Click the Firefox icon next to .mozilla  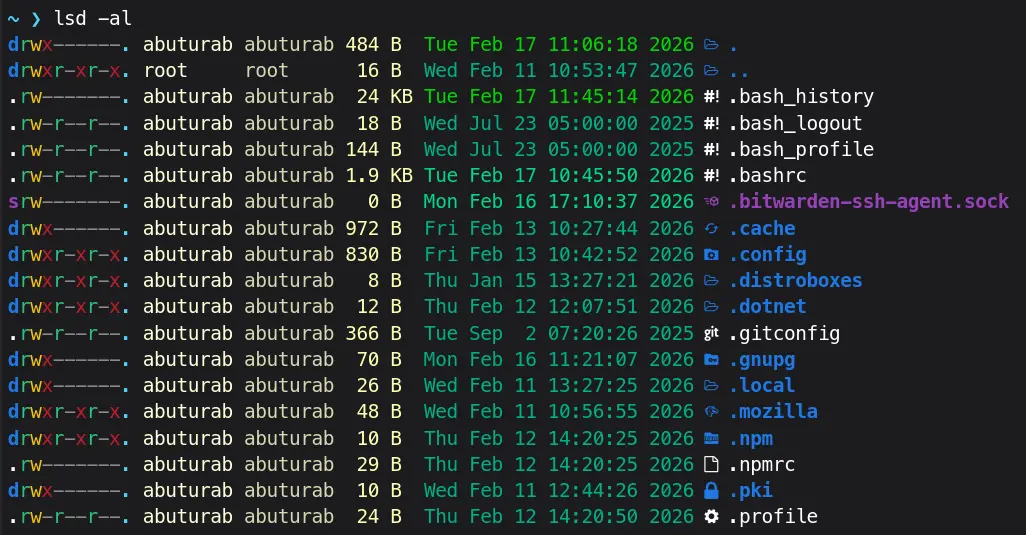(711, 412)
